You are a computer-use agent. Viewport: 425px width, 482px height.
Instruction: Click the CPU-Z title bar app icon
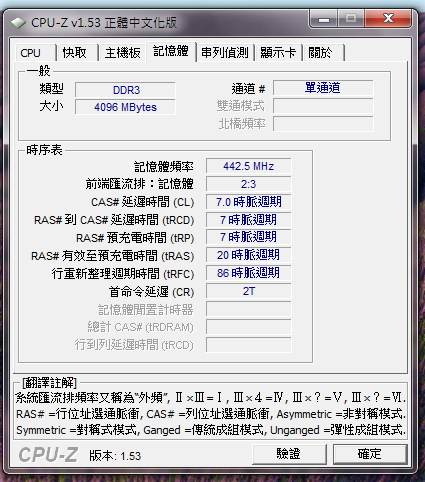tap(18, 23)
